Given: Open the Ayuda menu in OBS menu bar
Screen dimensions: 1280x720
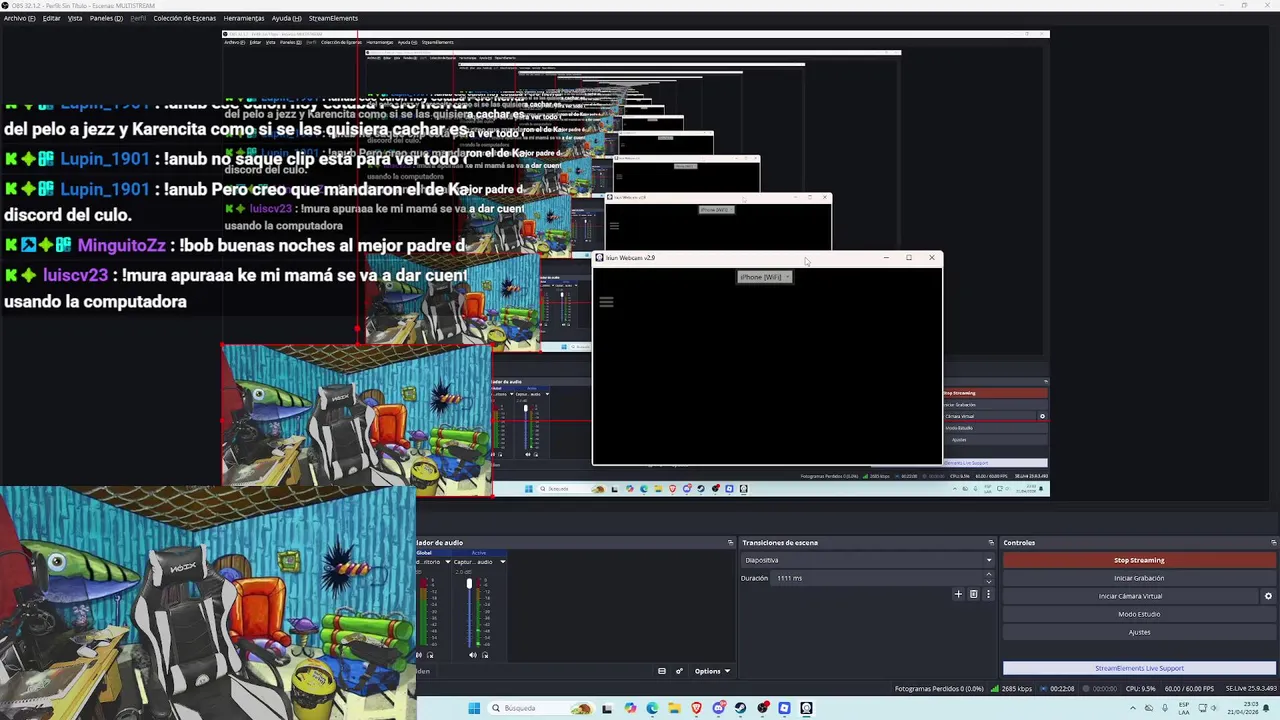Looking at the screenshot, I should 286,18.
